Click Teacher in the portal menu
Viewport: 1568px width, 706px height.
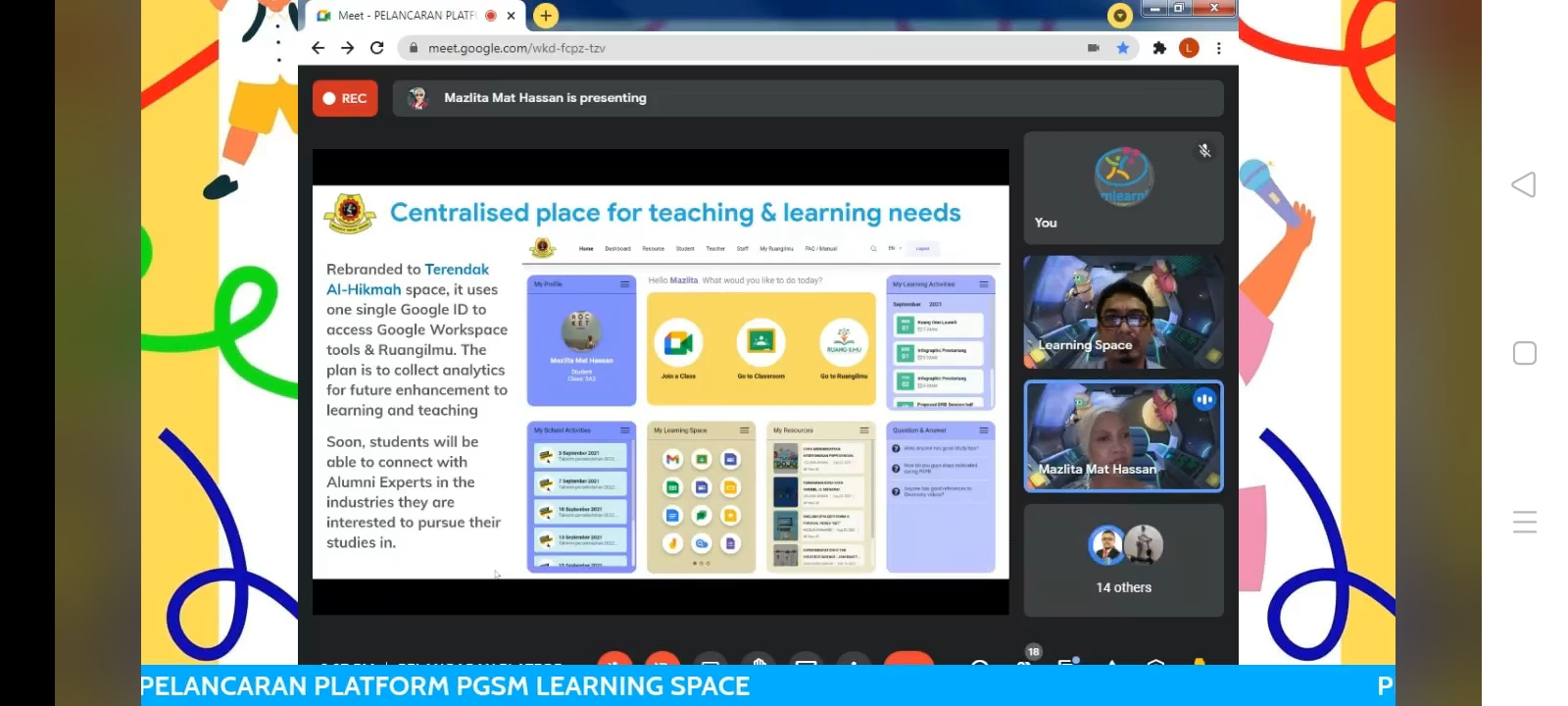pyautogui.click(x=715, y=249)
